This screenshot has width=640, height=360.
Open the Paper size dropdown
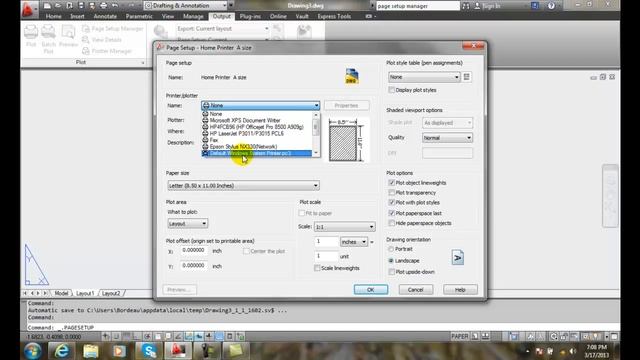click(x=243, y=186)
